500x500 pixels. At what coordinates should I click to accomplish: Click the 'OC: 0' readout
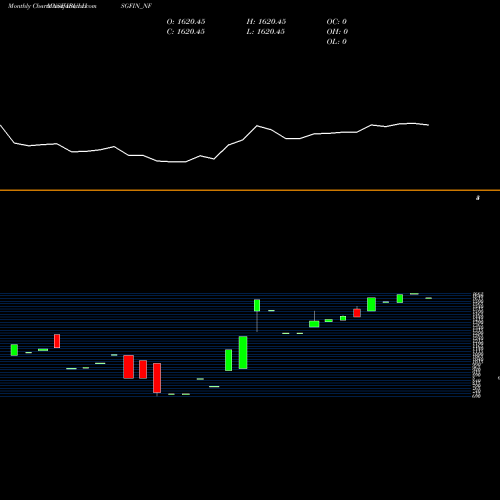337,22
